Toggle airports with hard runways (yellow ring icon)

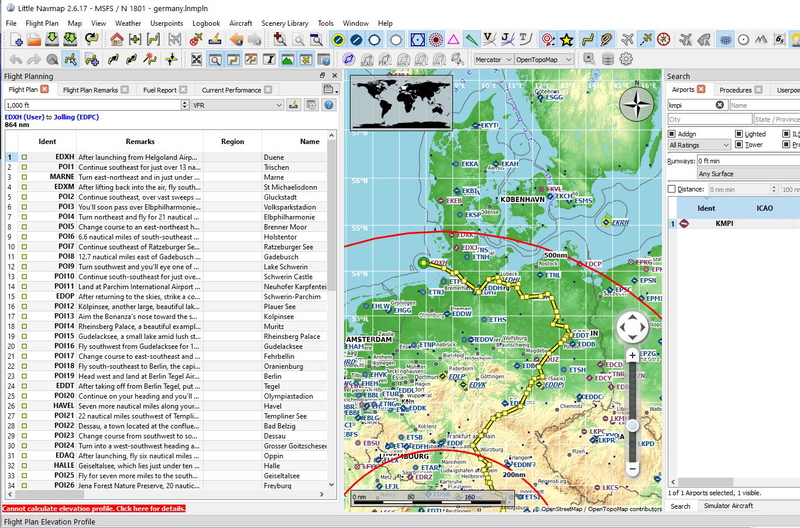coord(338,39)
